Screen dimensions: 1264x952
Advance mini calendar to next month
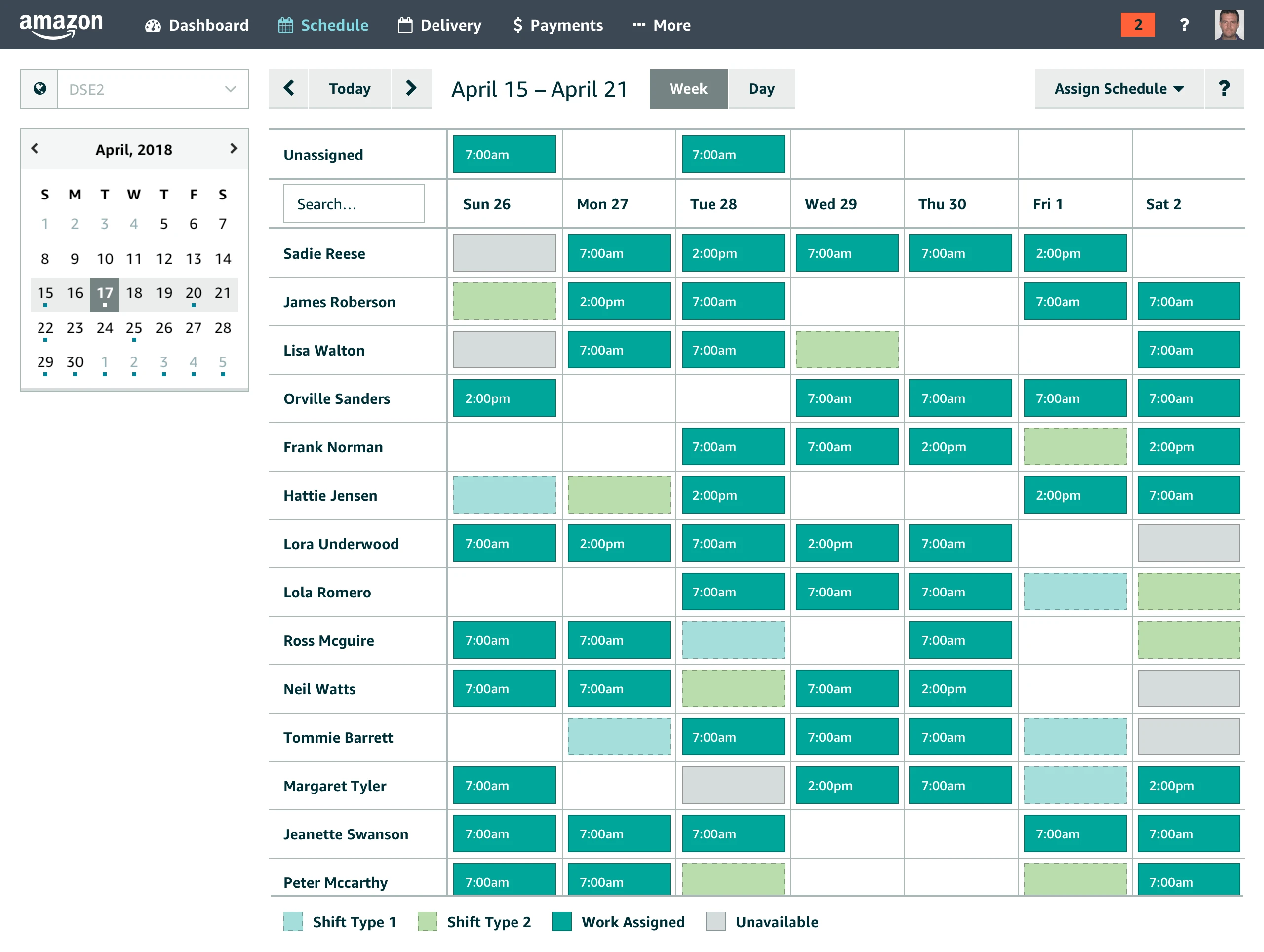(233, 149)
